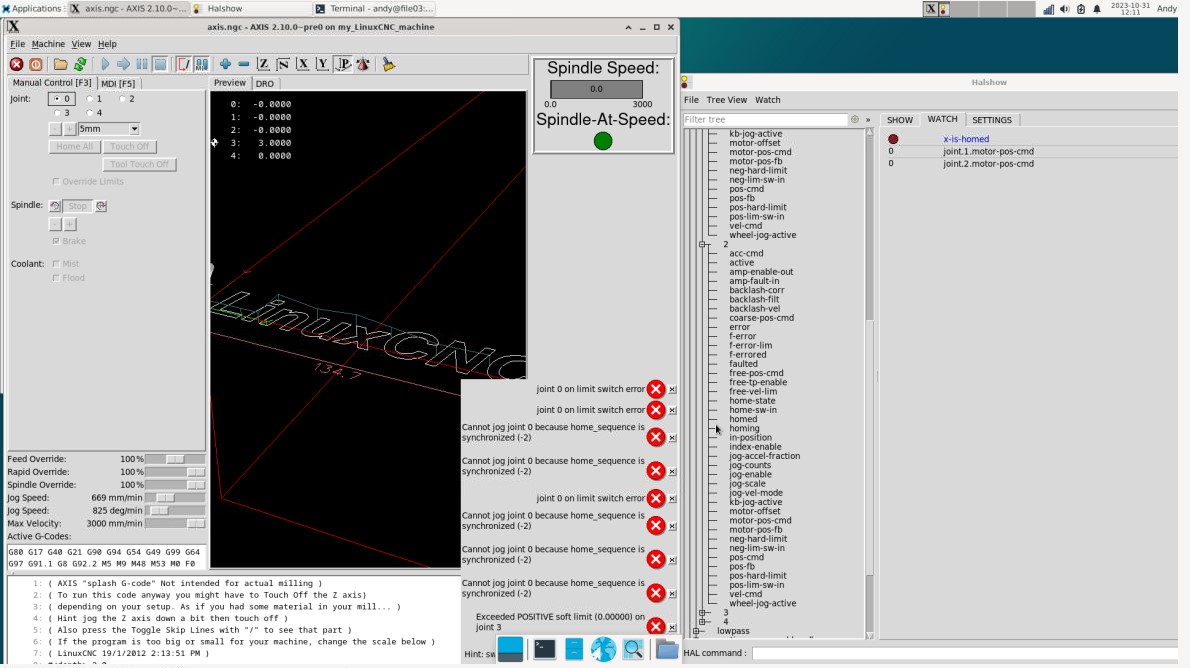Expand joint 3 node in Halshow tree

703,613
